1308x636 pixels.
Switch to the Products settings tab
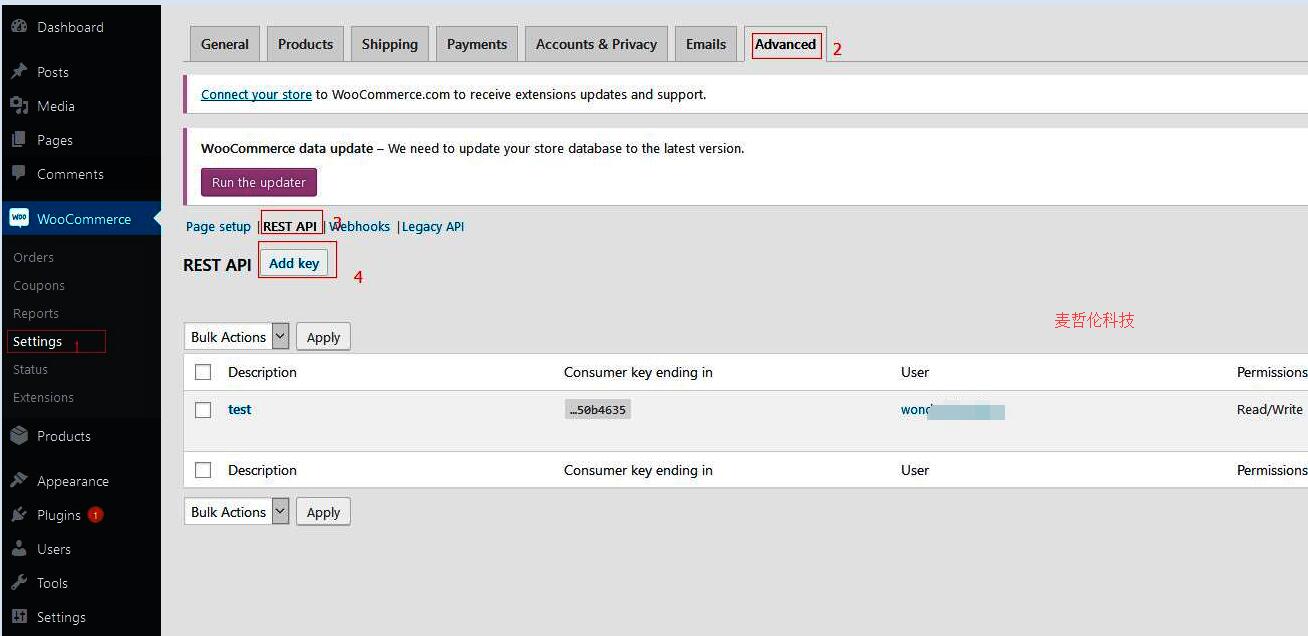(x=305, y=44)
